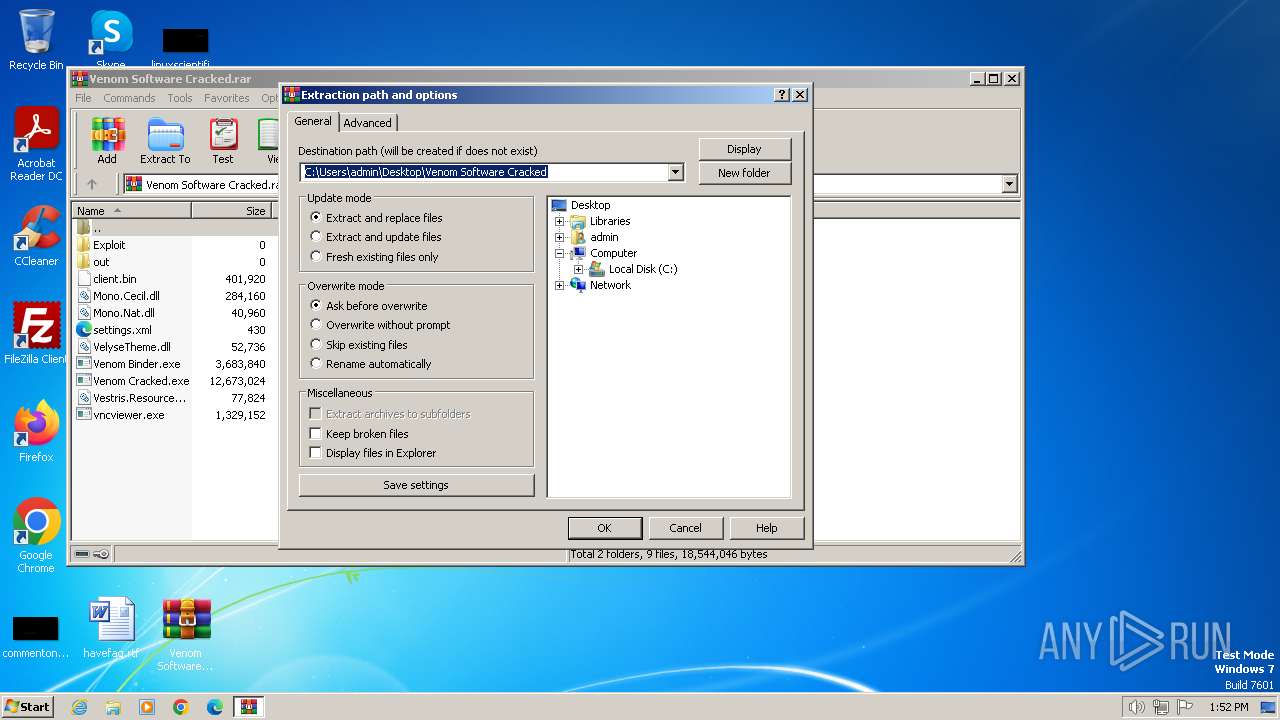The height and width of the screenshot is (720, 1280).
Task: Click the Extract To toolbar icon
Action: (x=165, y=141)
